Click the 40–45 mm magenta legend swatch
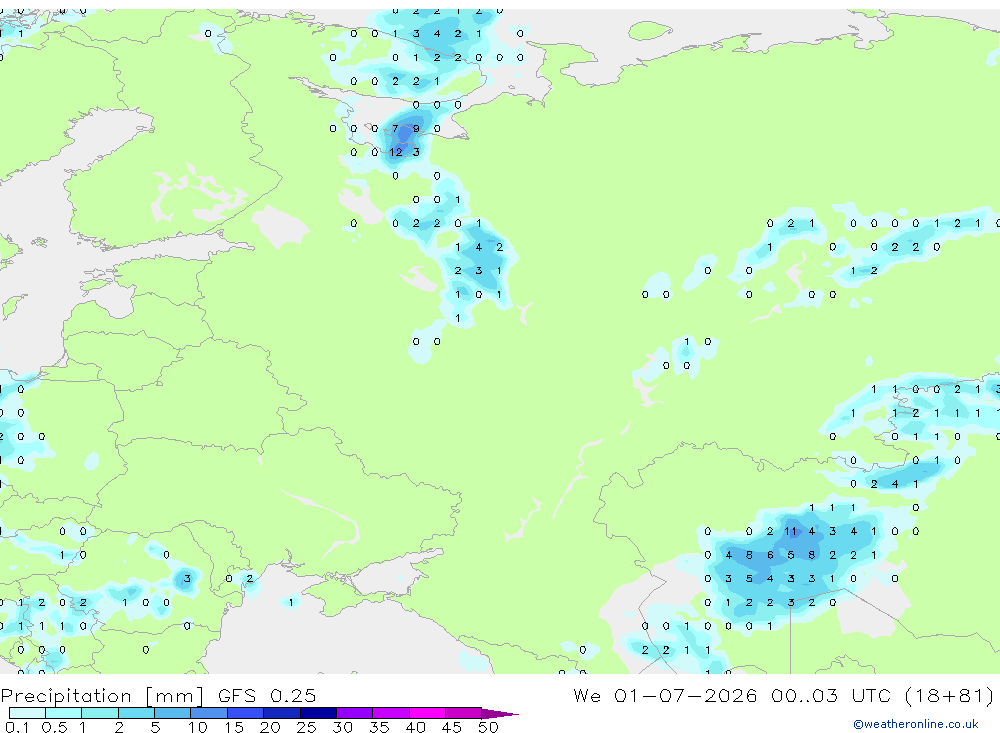Image resolution: width=1000 pixels, height=733 pixels. click(427, 713)
